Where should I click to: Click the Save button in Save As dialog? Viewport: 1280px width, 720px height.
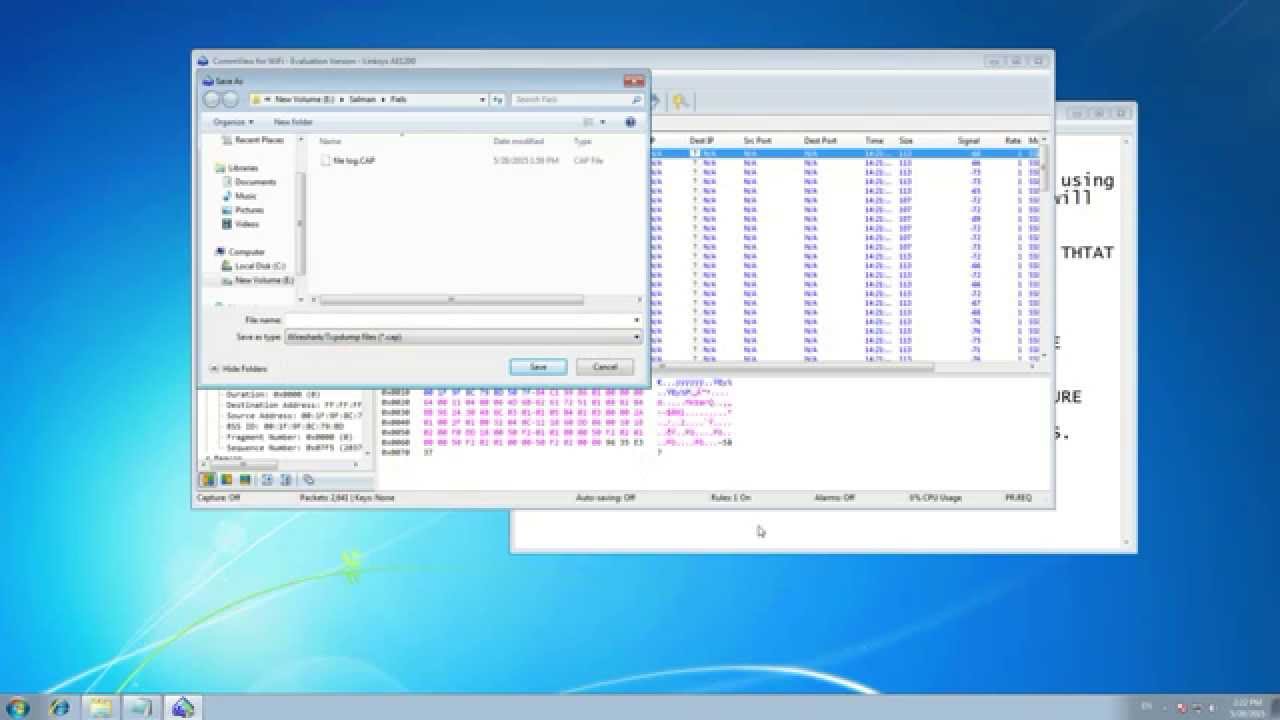[x=538, y=367]
